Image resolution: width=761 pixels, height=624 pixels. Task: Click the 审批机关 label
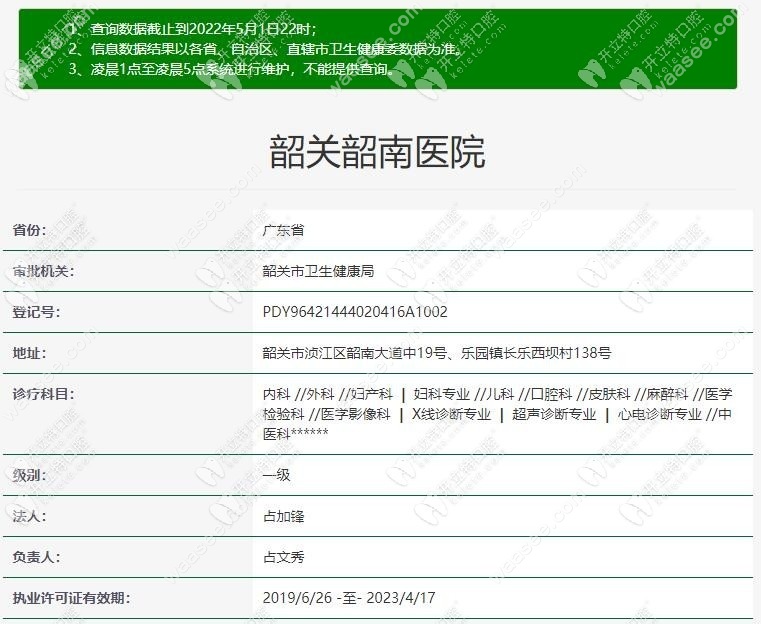(x=44, y=271)
